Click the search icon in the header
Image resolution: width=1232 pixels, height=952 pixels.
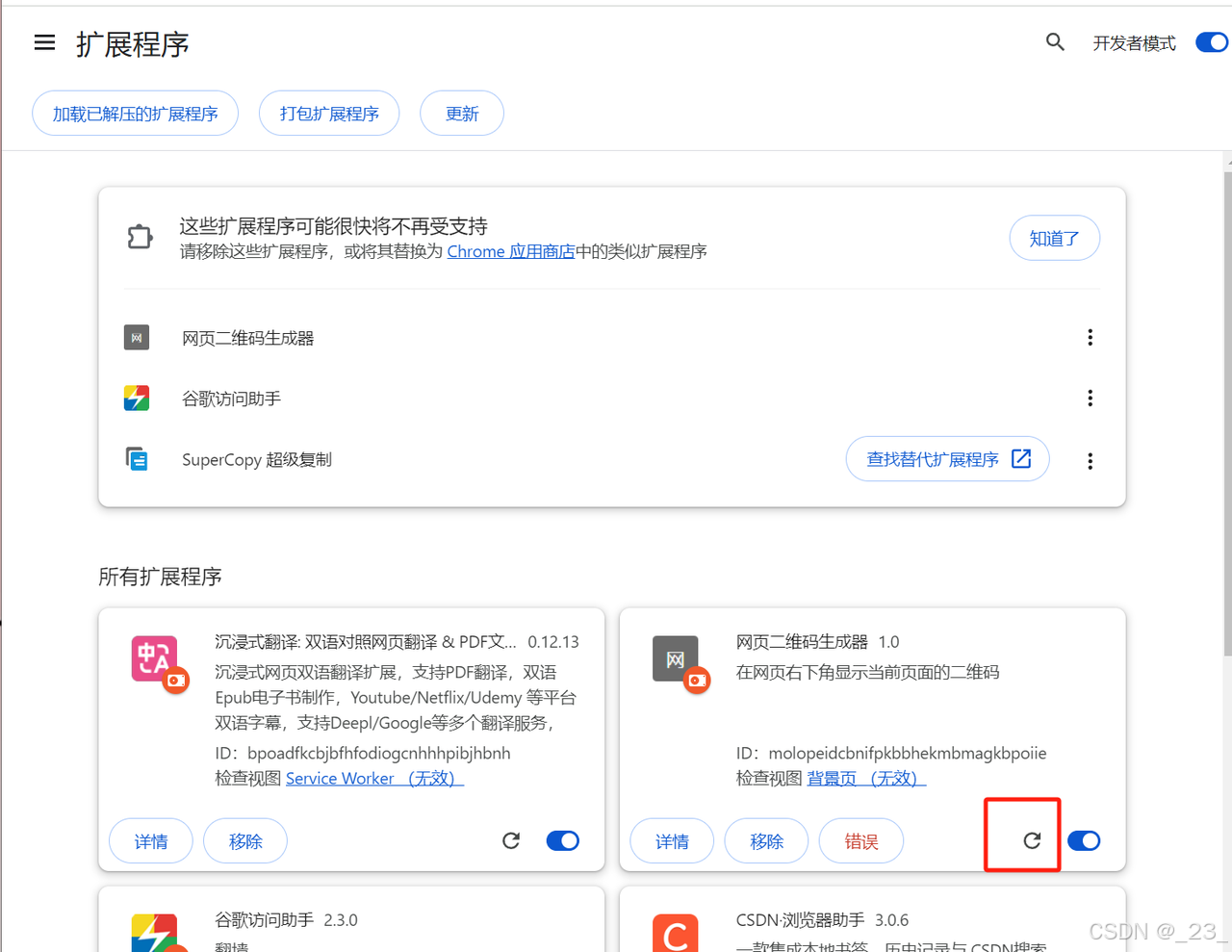[x=1055, y=42]
